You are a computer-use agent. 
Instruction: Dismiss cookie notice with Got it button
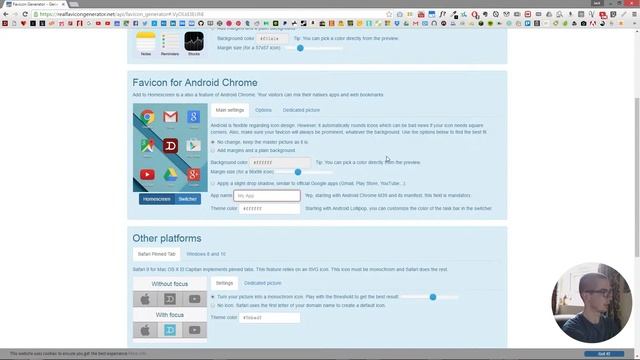[x=604, y=354]
